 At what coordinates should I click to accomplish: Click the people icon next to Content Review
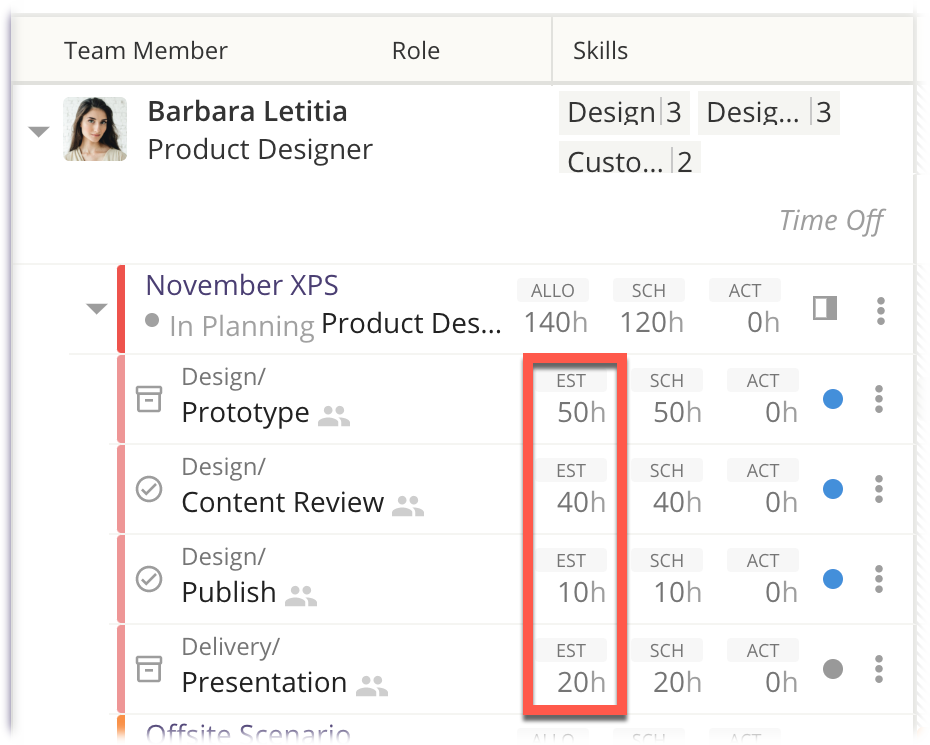pos(410,507)
